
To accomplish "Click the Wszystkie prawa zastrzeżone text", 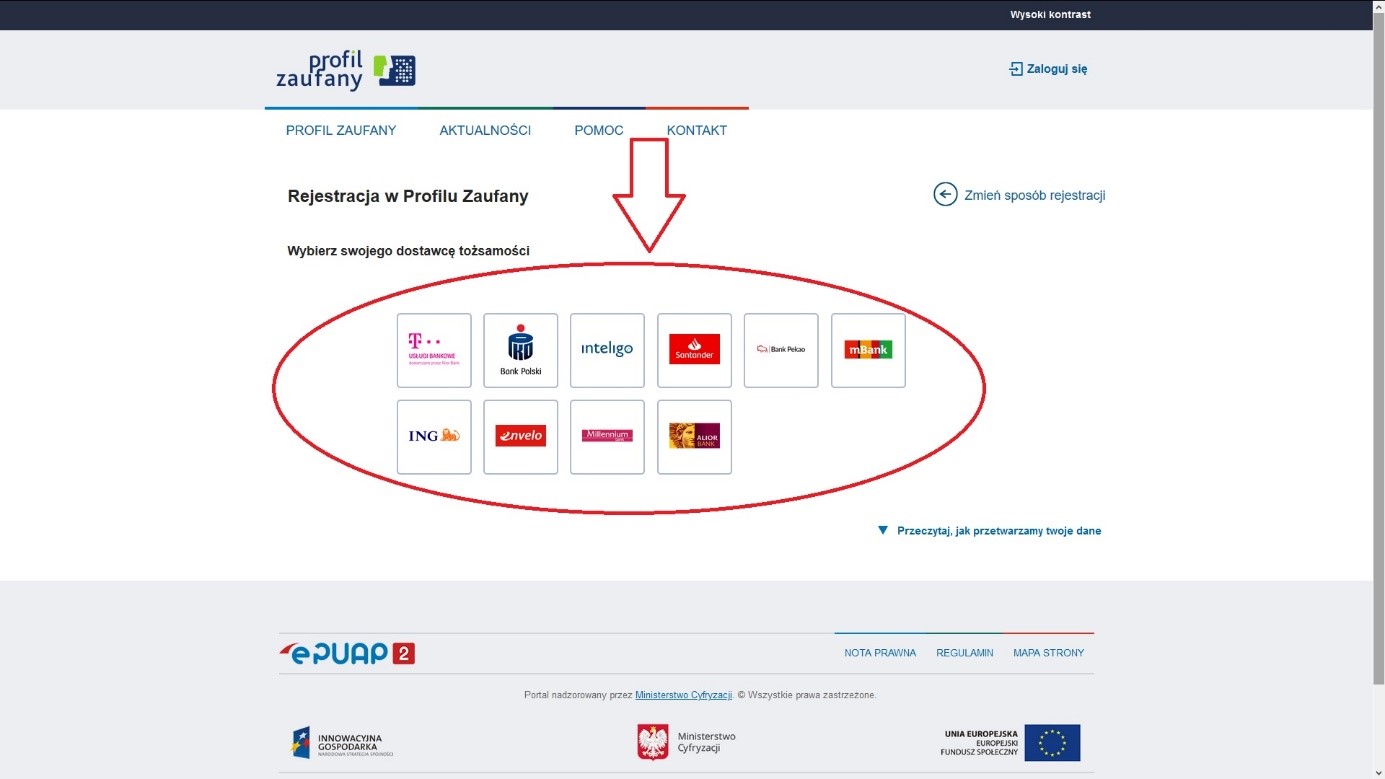I will [x=811, y=695].
